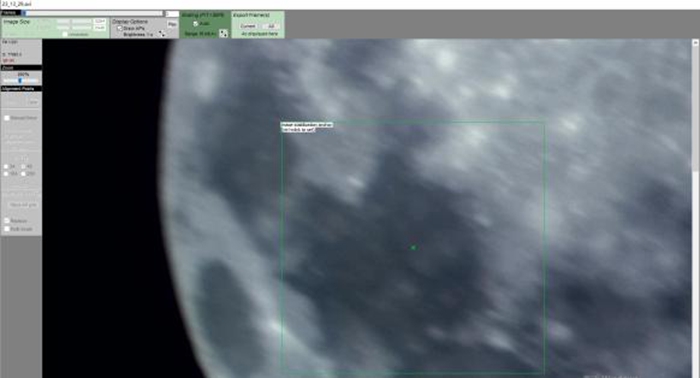
Task: Select AP size 48 radio button
Action: coord(23,166)
